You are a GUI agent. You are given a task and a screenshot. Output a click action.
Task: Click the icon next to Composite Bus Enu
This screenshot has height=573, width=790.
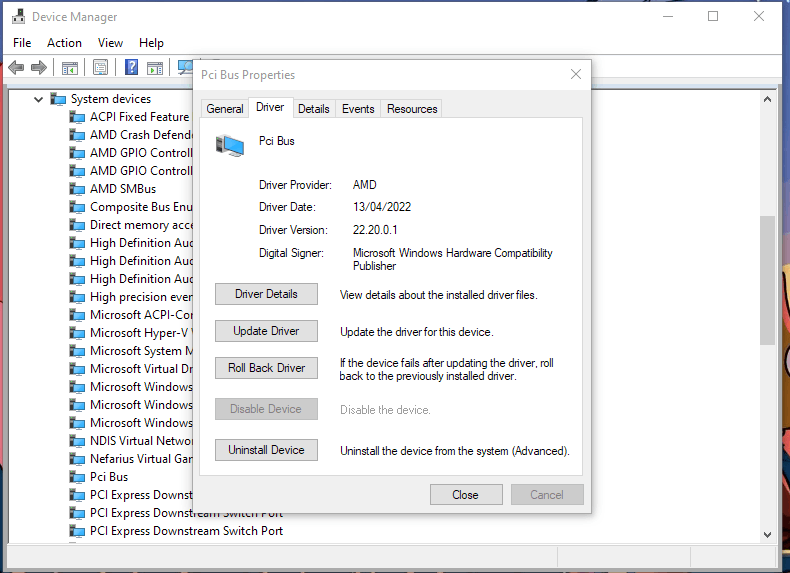point(77,207)
